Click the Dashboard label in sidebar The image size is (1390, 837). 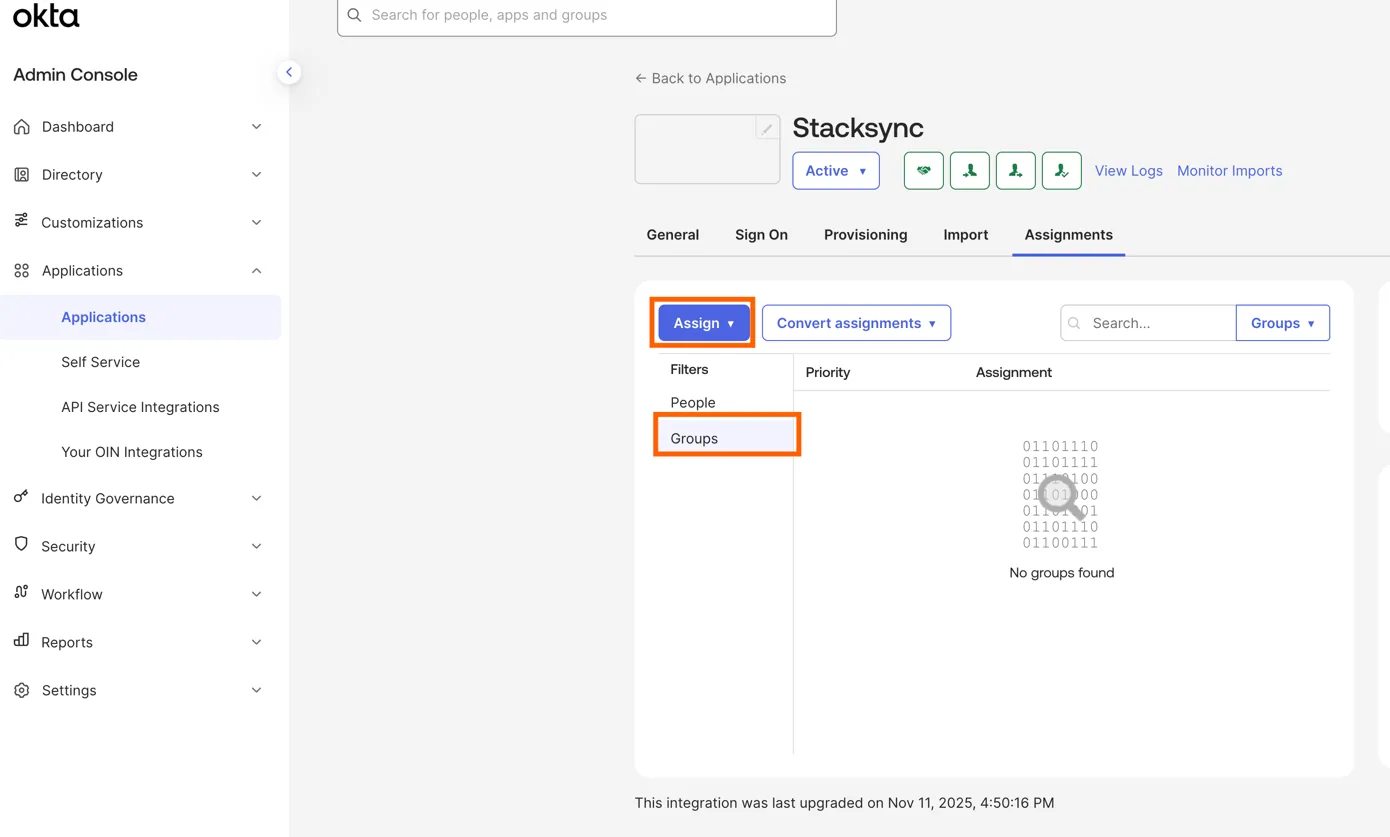(x=78, y=127)
